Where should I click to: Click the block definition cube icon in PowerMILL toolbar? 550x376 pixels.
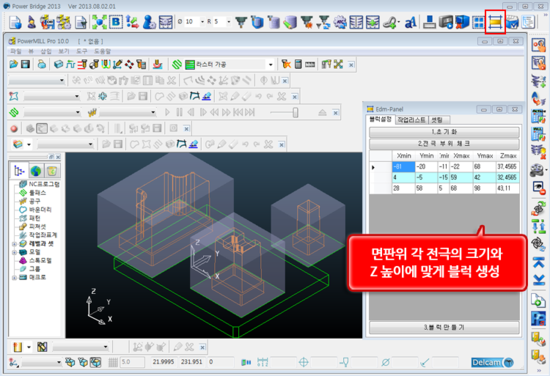click(x=59, y=64)
